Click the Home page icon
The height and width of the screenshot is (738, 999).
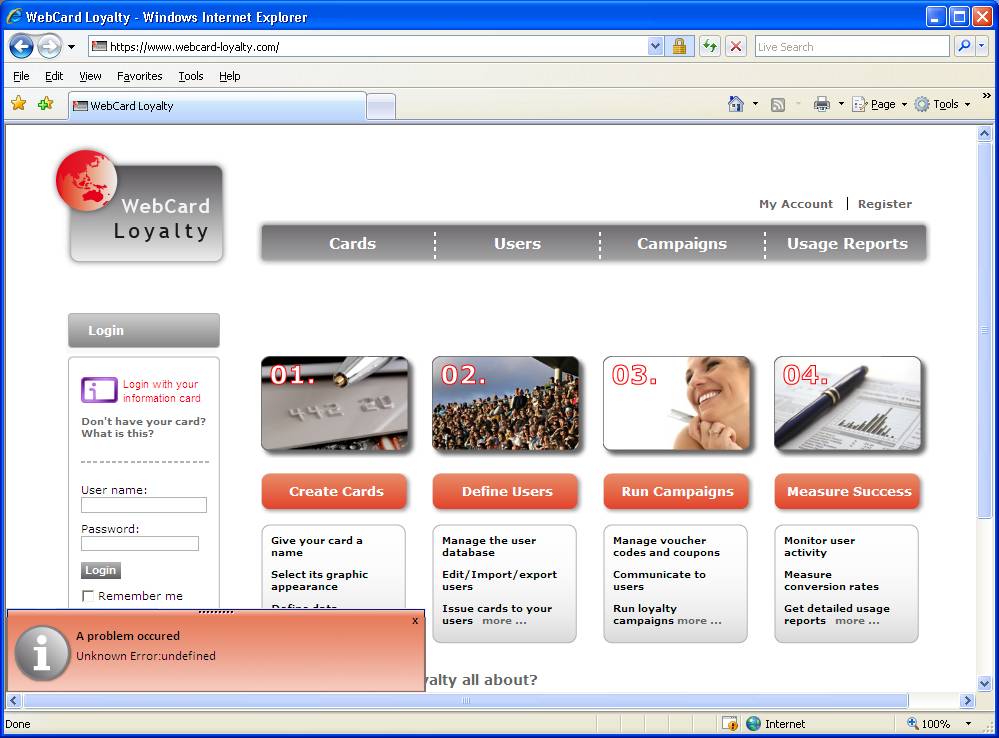[x=736, y=104]
